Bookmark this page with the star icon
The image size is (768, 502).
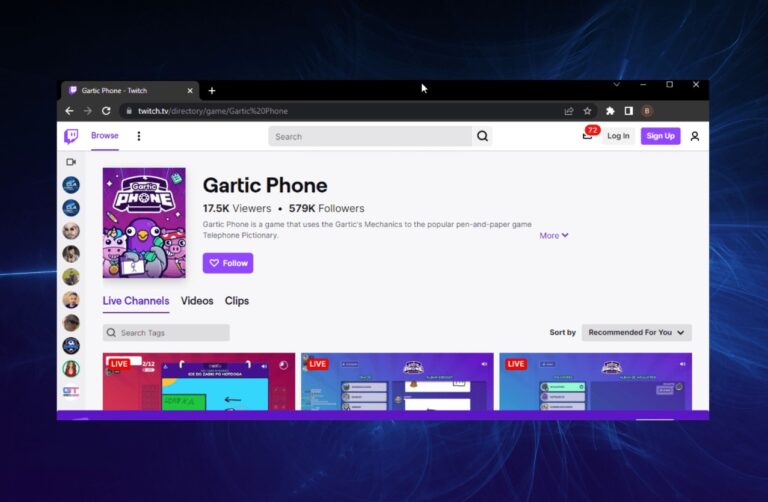(x=588, y=111)
